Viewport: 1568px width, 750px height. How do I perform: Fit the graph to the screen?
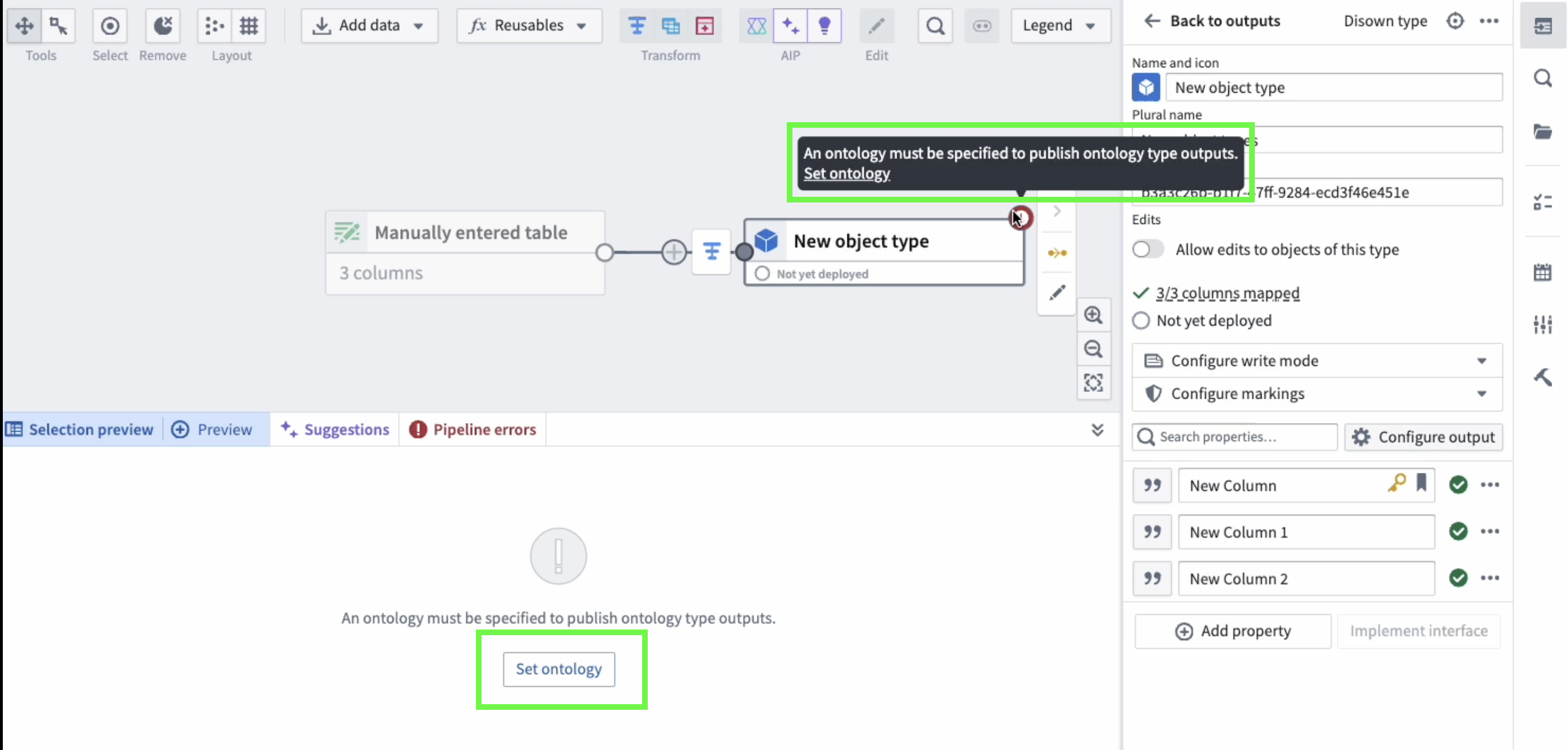(x=1093, y=382)
